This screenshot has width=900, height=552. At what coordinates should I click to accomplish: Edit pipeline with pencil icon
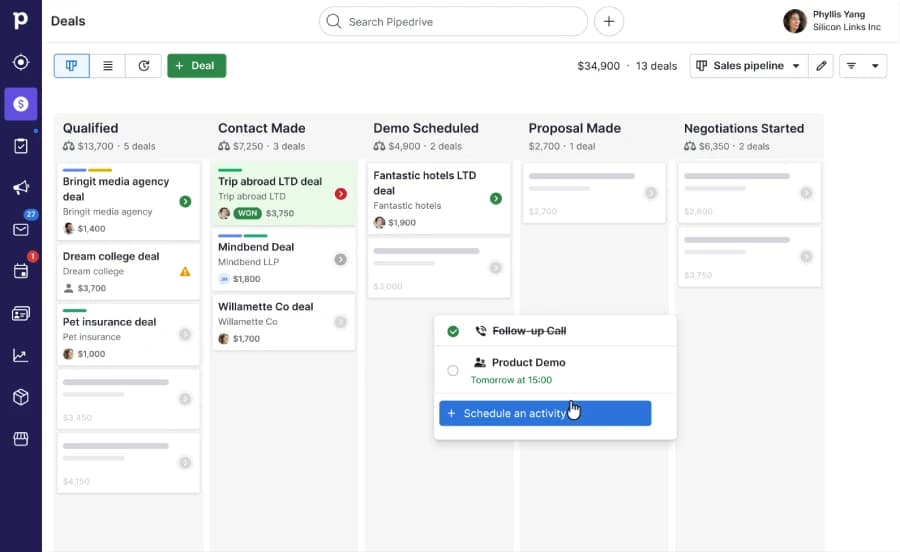tap(821, 66)
